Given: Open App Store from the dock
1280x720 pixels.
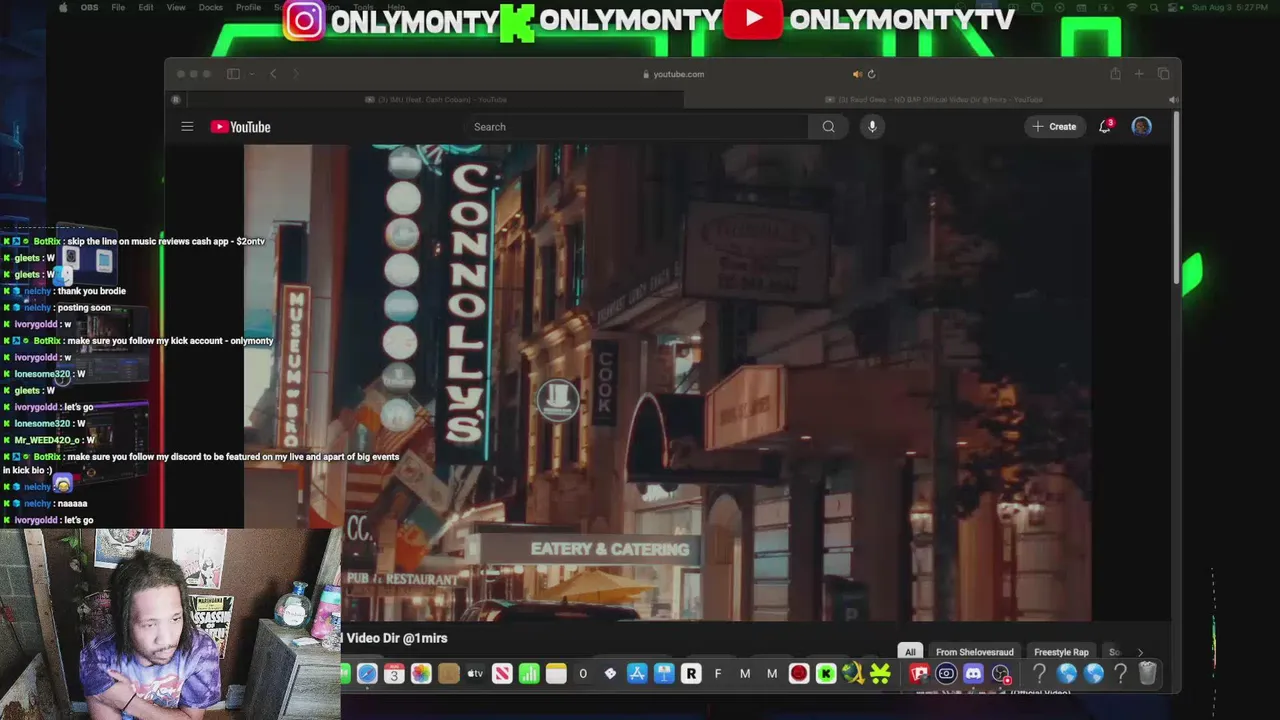Looking at the screenshot, I should [637, 674].
